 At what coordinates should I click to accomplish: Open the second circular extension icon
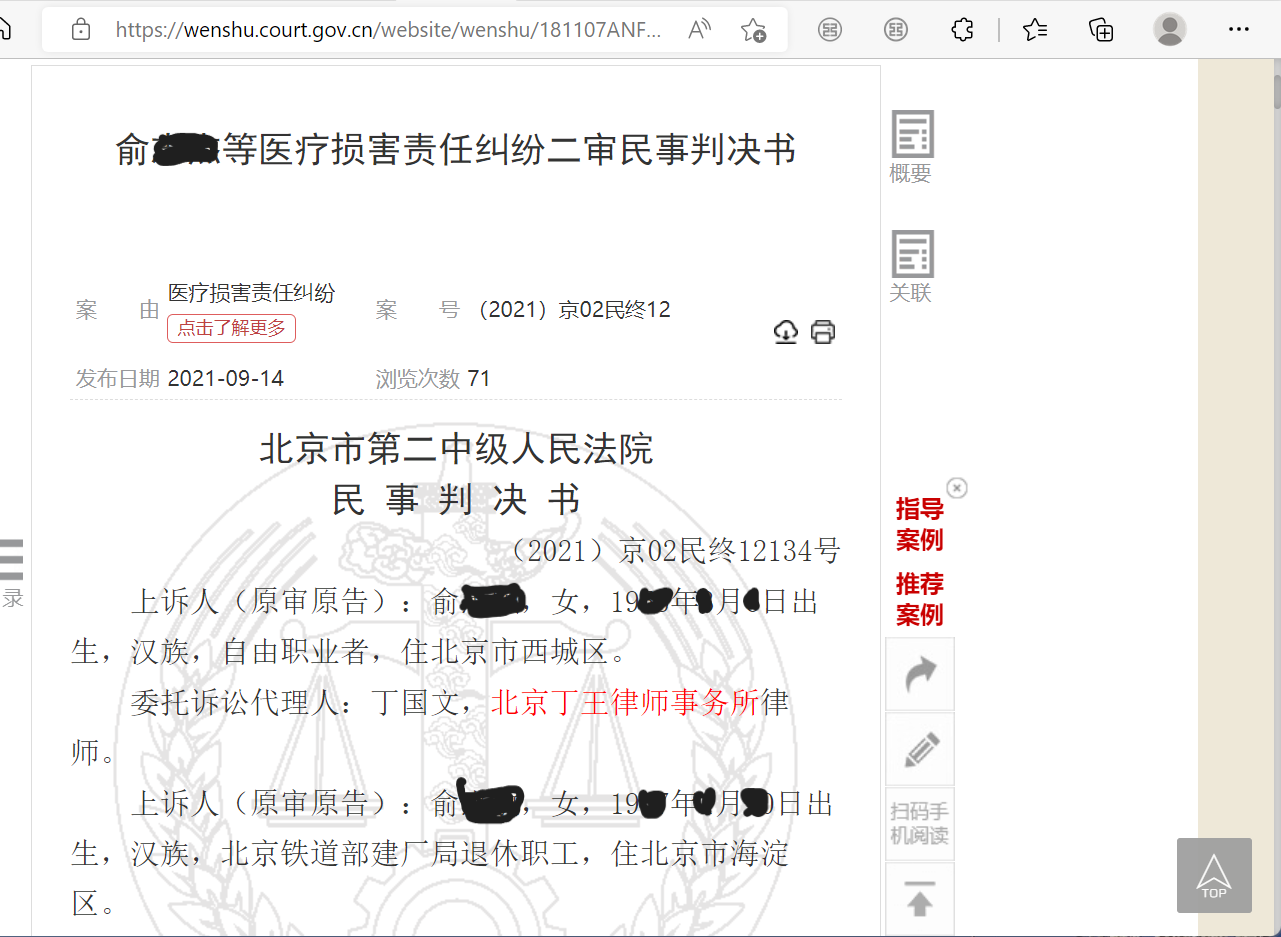click(896, 30)
